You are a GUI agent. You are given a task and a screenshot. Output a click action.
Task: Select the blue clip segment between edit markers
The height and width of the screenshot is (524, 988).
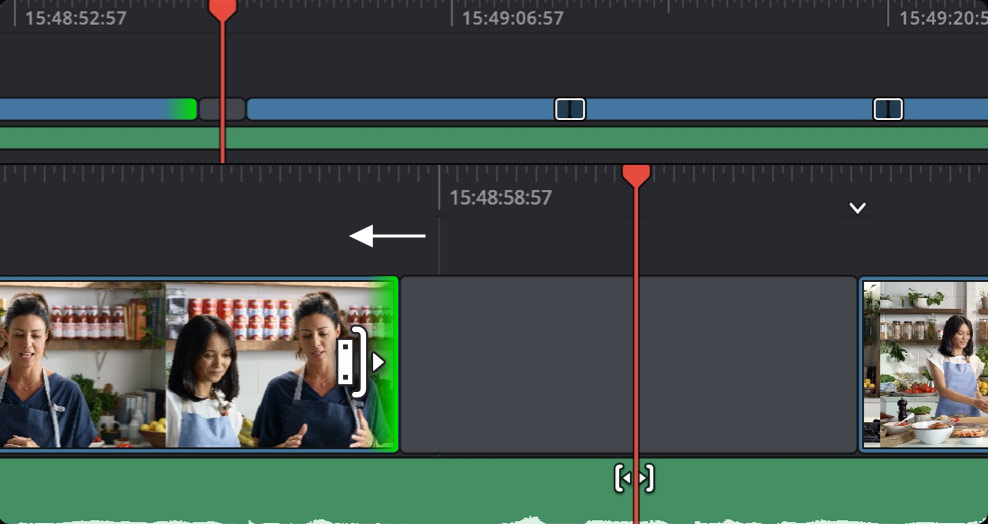coord(729,109)
